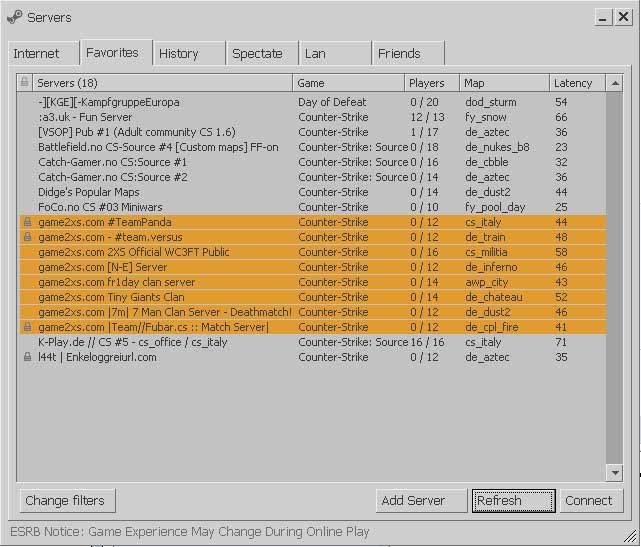Click the de_nukes_b8 map cell

(497, 147)
